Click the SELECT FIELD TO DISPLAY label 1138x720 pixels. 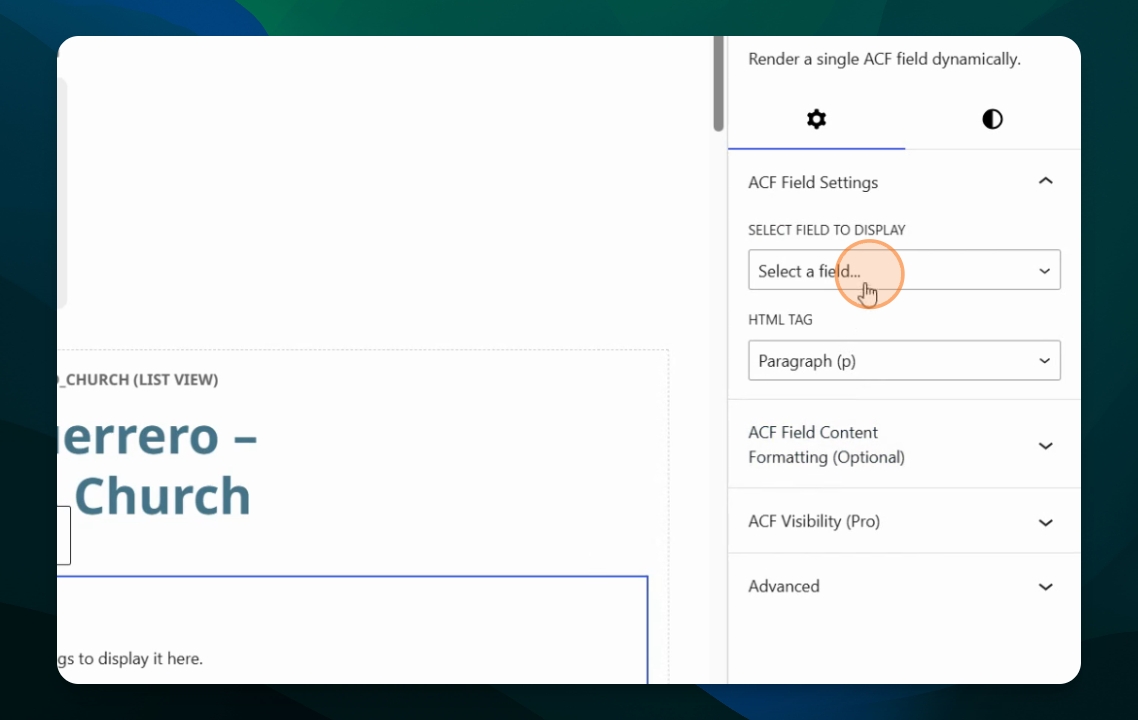[x=827, y=230]
